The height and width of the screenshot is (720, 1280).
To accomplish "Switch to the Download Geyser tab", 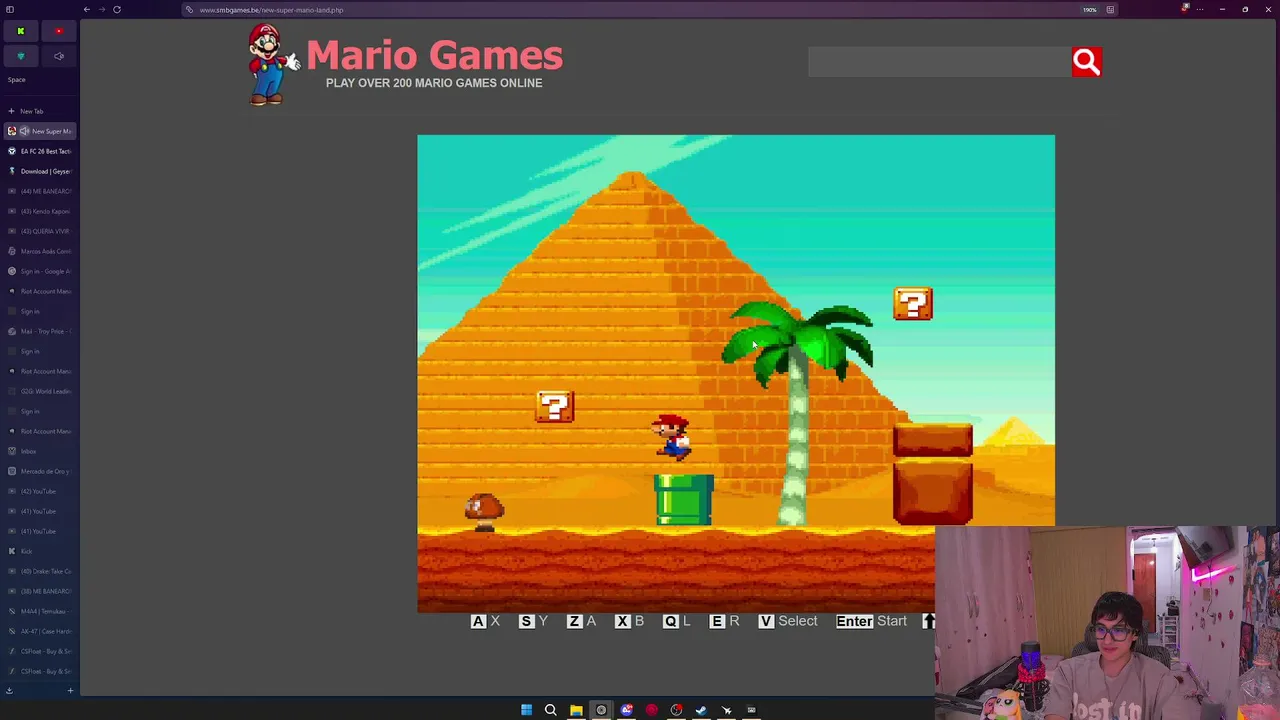I will point(40,171).
